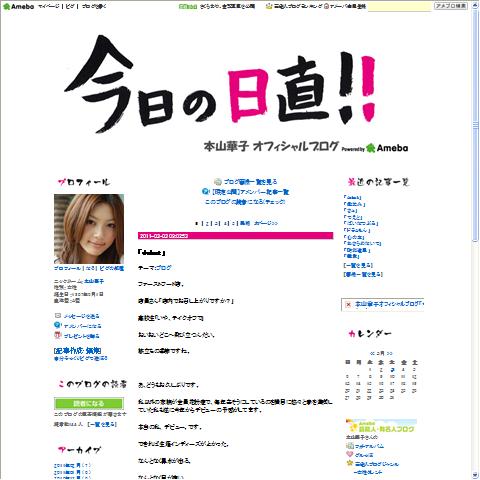Click the gift present icon in profile
Screen dimensions: 480x480
click(58, 335)
